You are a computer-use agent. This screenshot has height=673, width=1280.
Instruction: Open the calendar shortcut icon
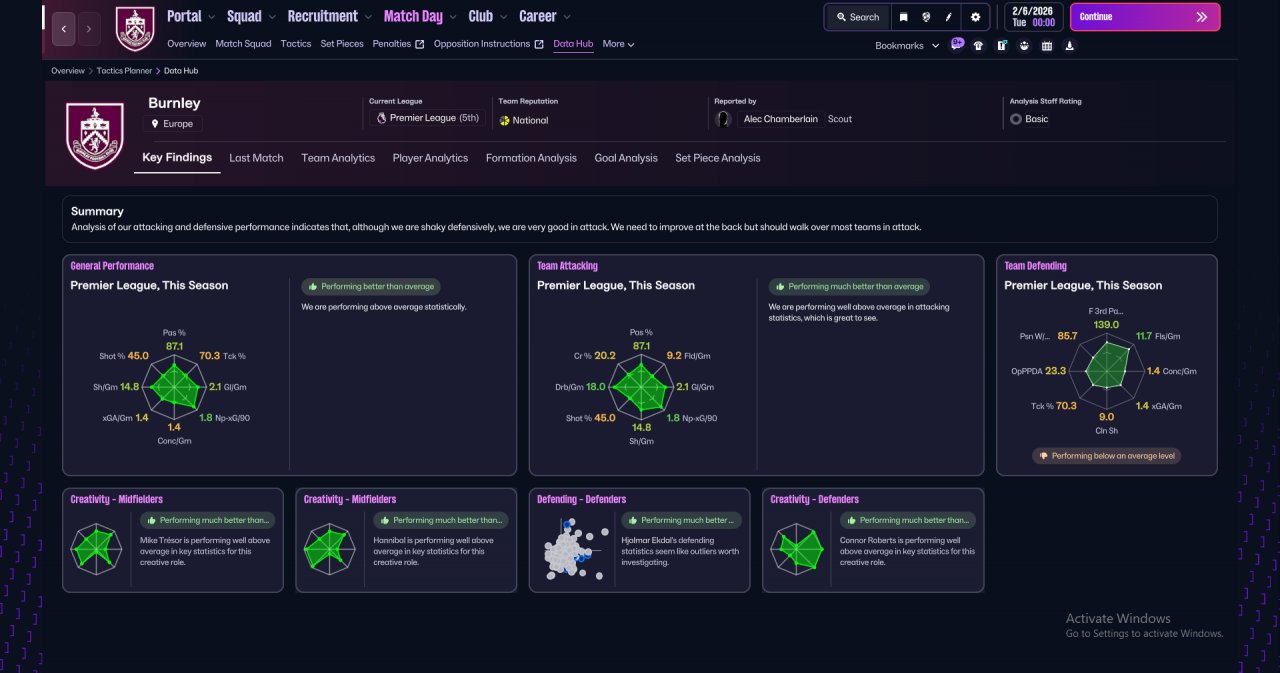pos(1047,45)
